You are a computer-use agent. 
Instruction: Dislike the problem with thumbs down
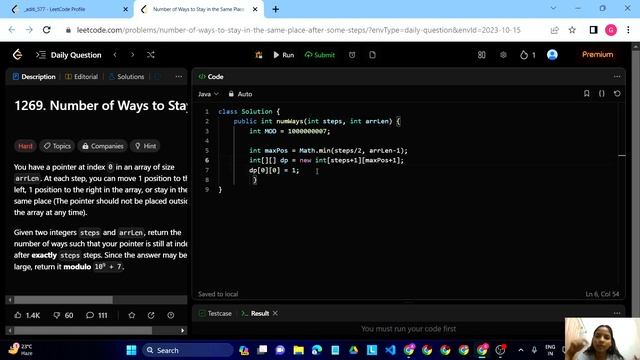click(x=63, y=315)
